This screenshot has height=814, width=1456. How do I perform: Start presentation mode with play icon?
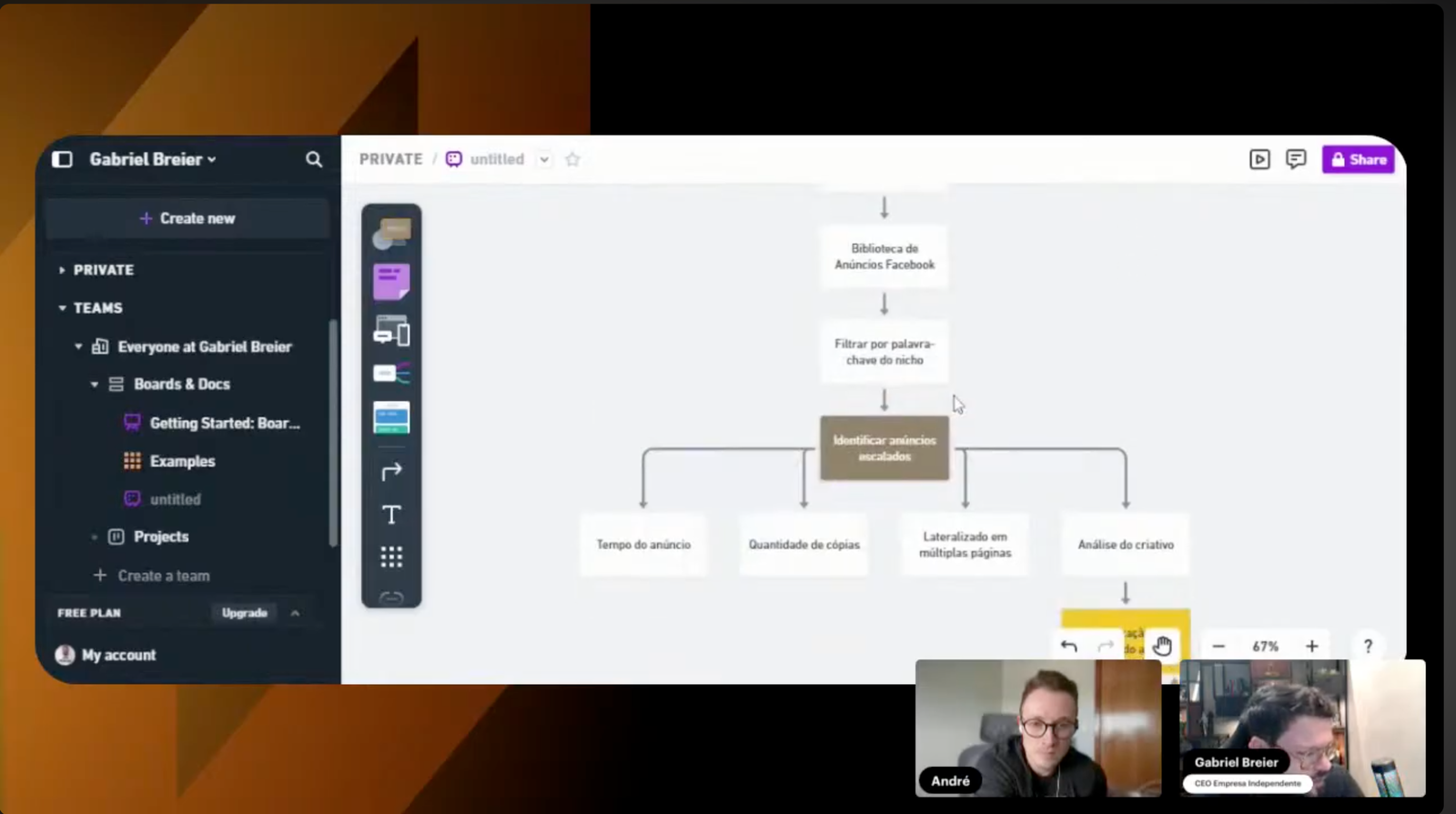[1259, 160]
